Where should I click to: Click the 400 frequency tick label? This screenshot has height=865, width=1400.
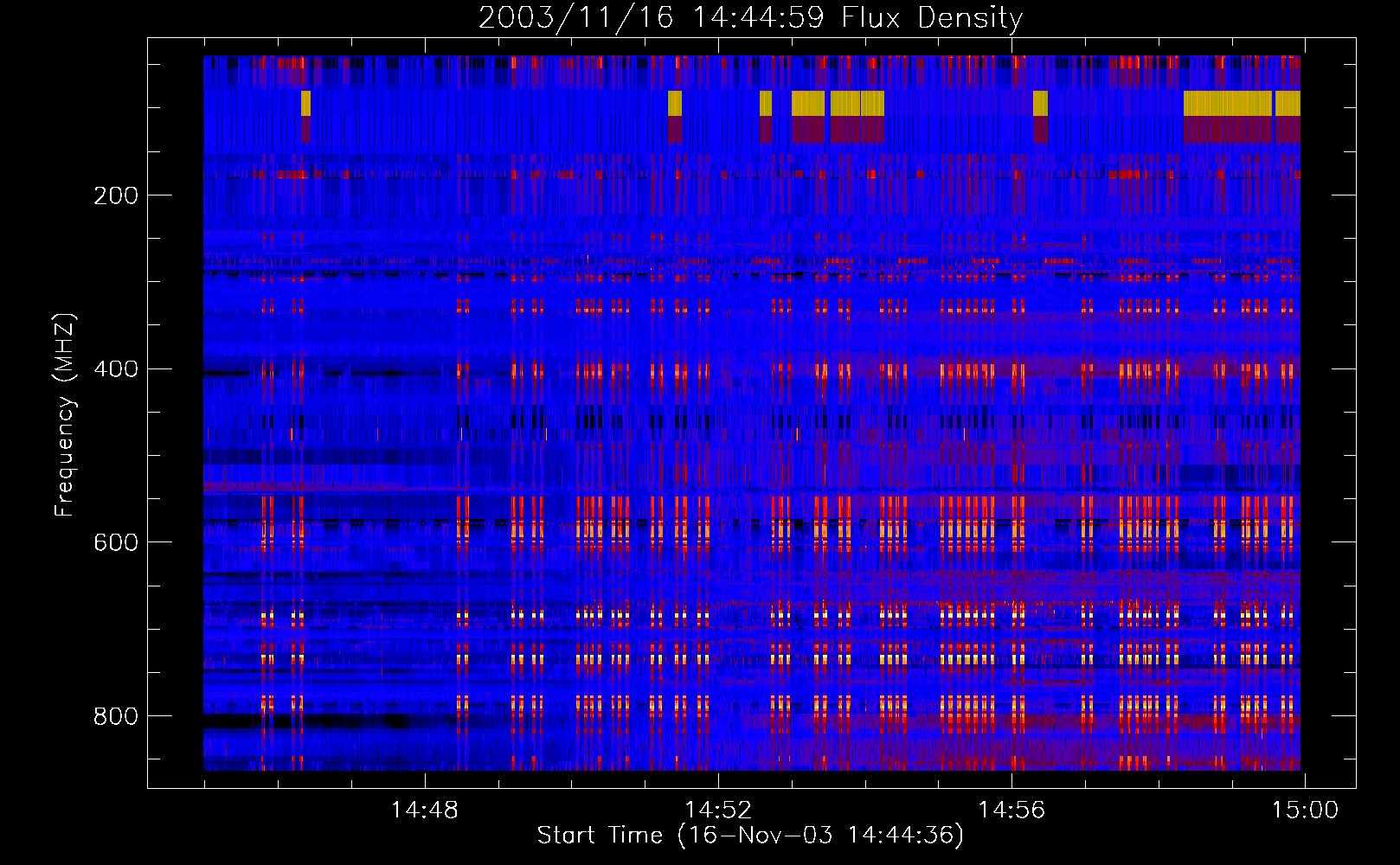(116, 369)
